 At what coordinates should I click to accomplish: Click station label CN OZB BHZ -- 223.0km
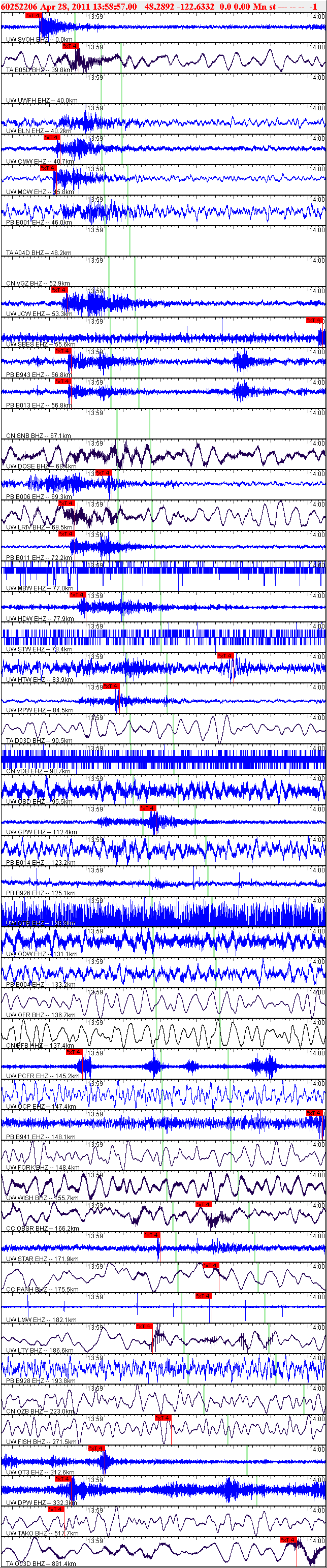click(40, 1411)
